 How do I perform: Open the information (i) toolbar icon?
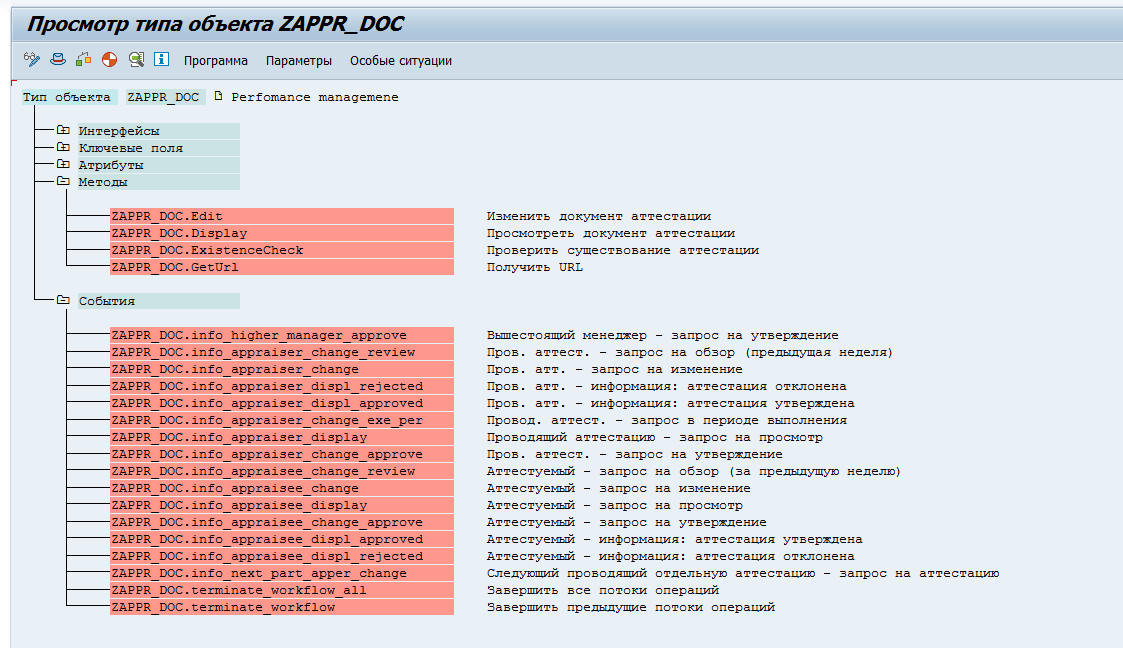pyautogui.click(x=161, y=60)
